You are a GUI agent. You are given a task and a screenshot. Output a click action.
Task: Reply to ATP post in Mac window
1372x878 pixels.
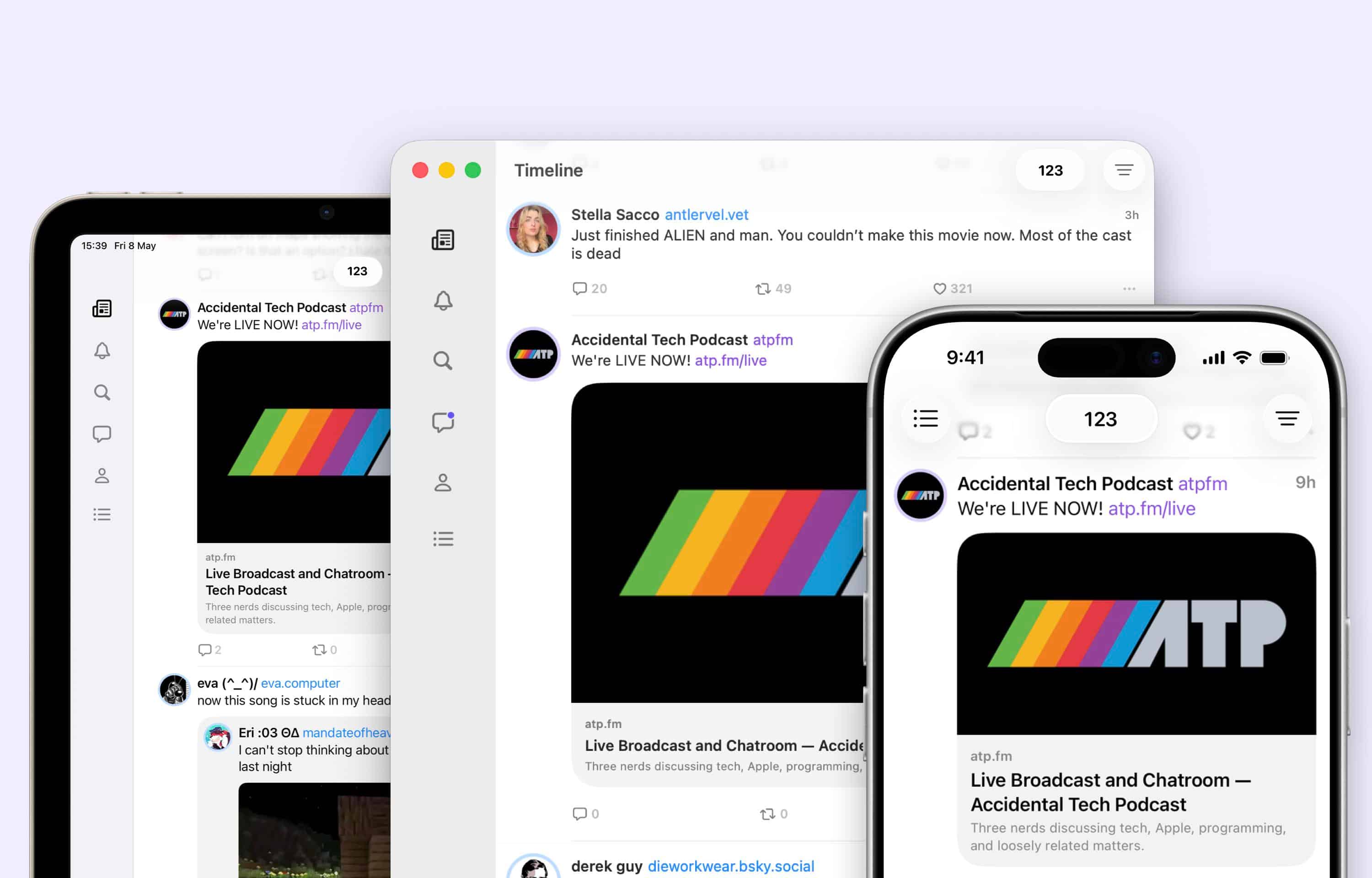[585, 814]
